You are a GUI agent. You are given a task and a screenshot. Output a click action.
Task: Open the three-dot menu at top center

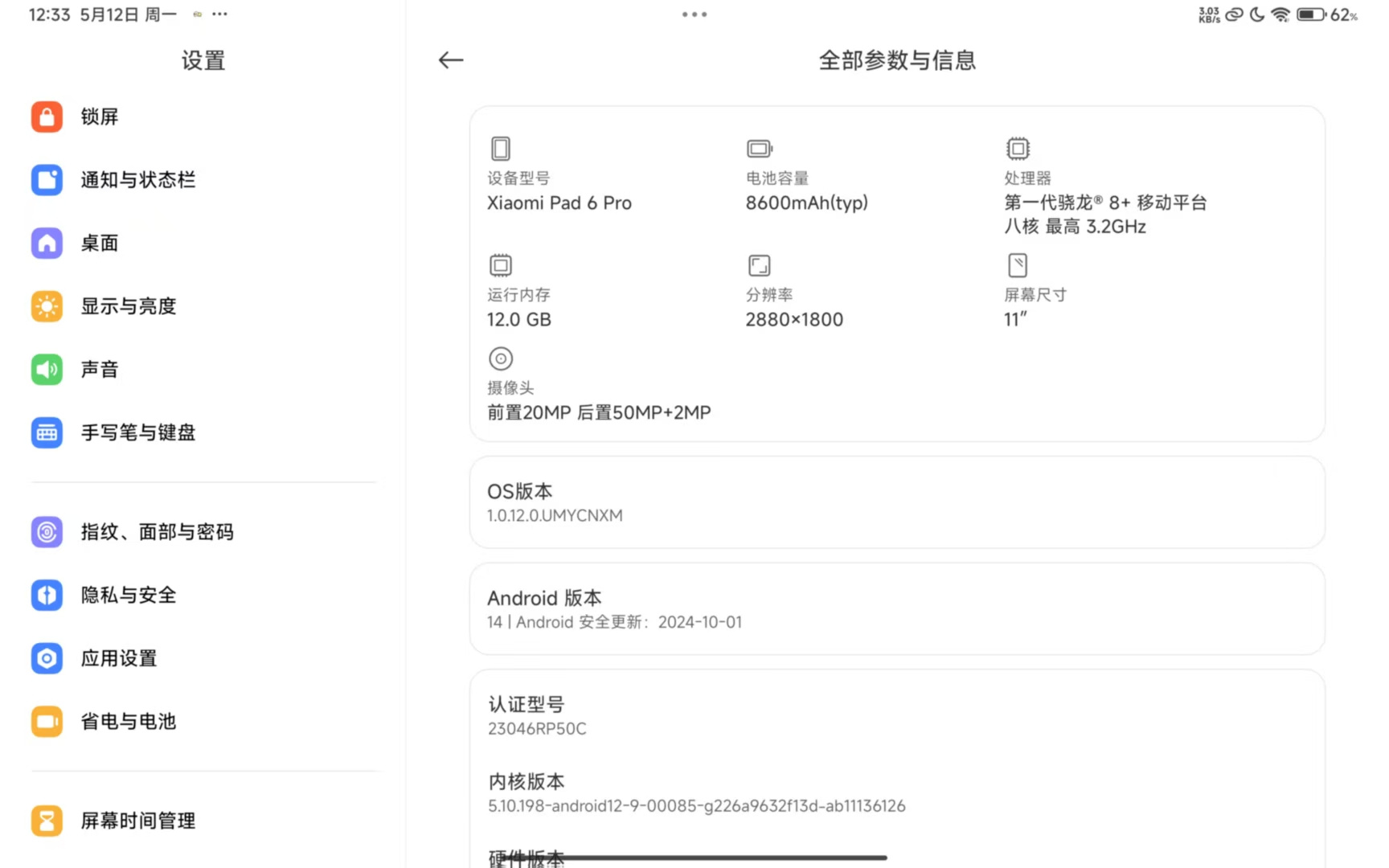pyautogui.click(x=694, y=14)
